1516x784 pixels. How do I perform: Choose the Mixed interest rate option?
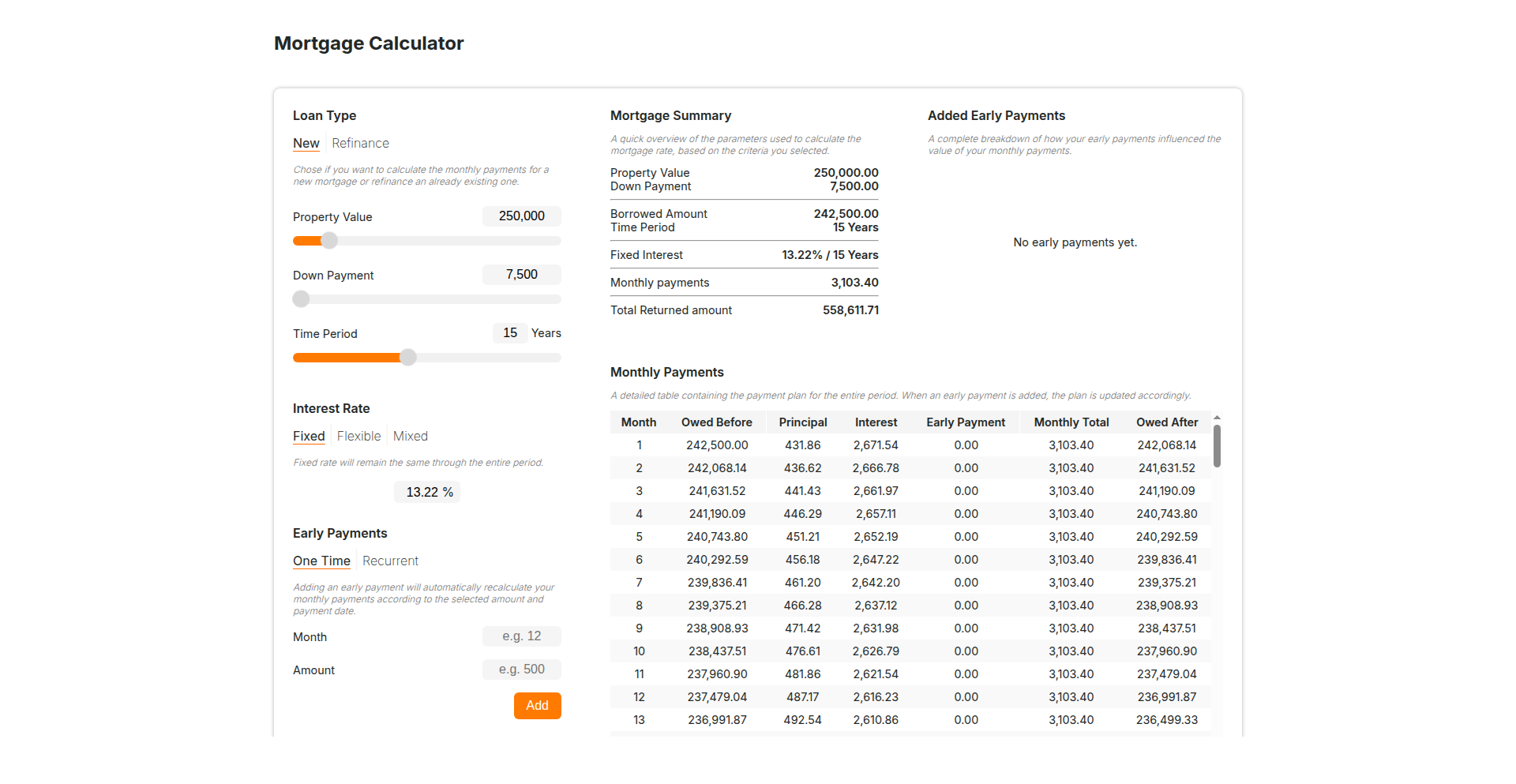(410, 436)
